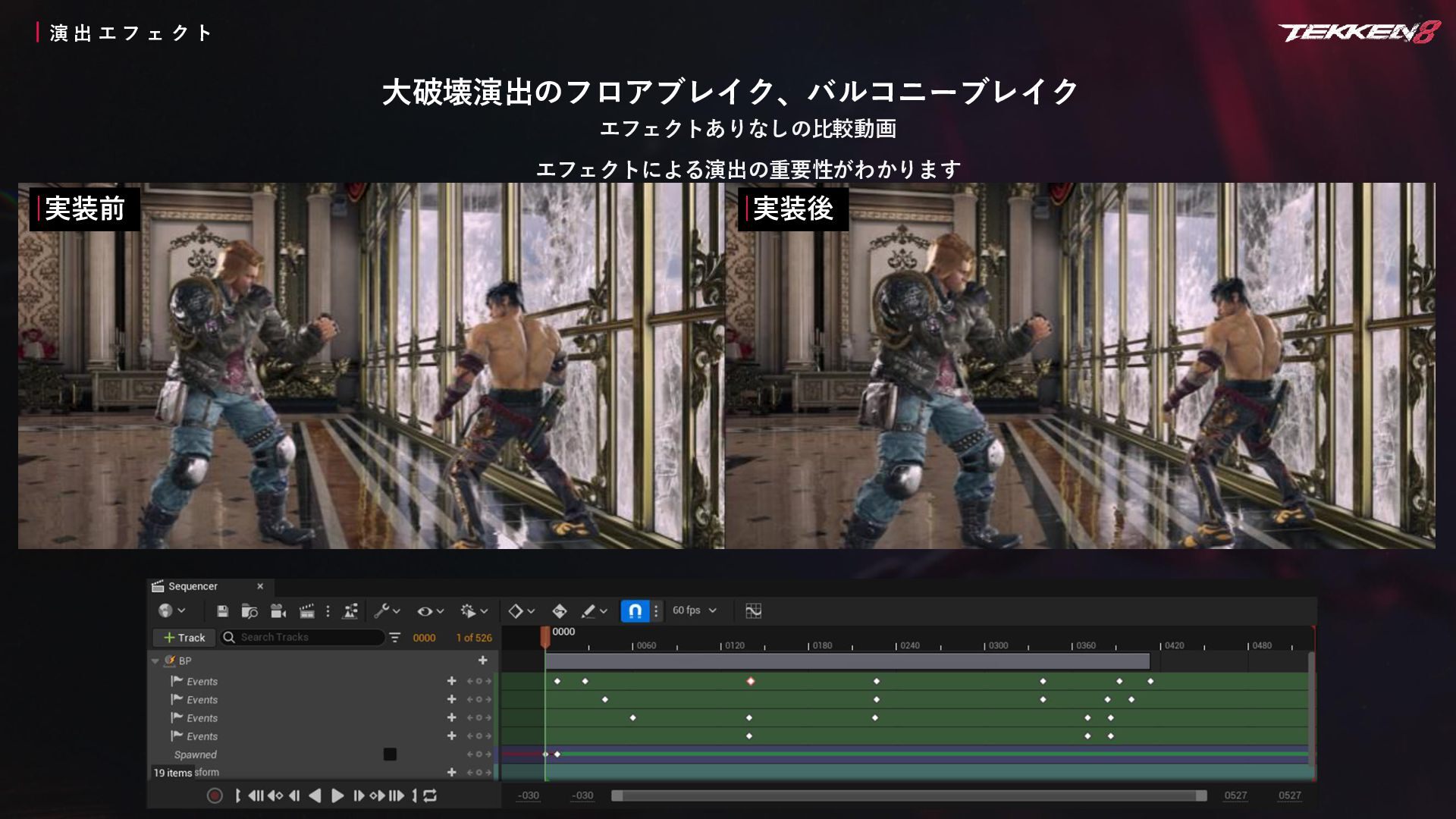Image resolution: width=1456 pixels, height=819 pixels.
Task: Open the pencil edit dropdown arrow
Action: pyautogui.click(x=604, y=611)
